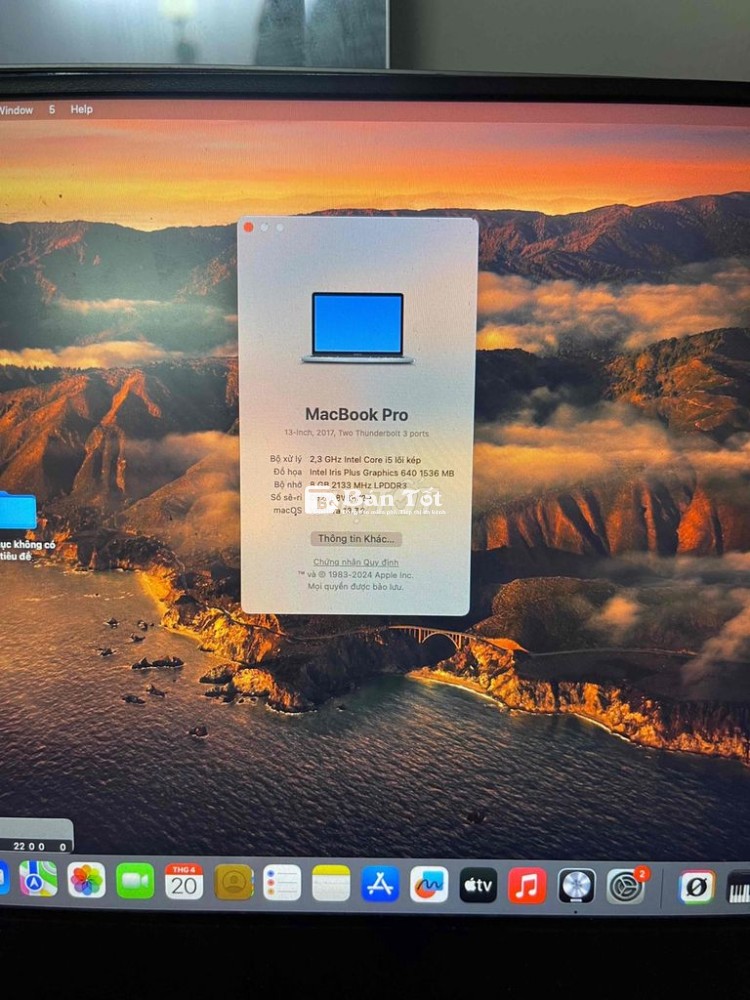Open Reminders from the Dock
750x1000 pixels.
[282, 883]
